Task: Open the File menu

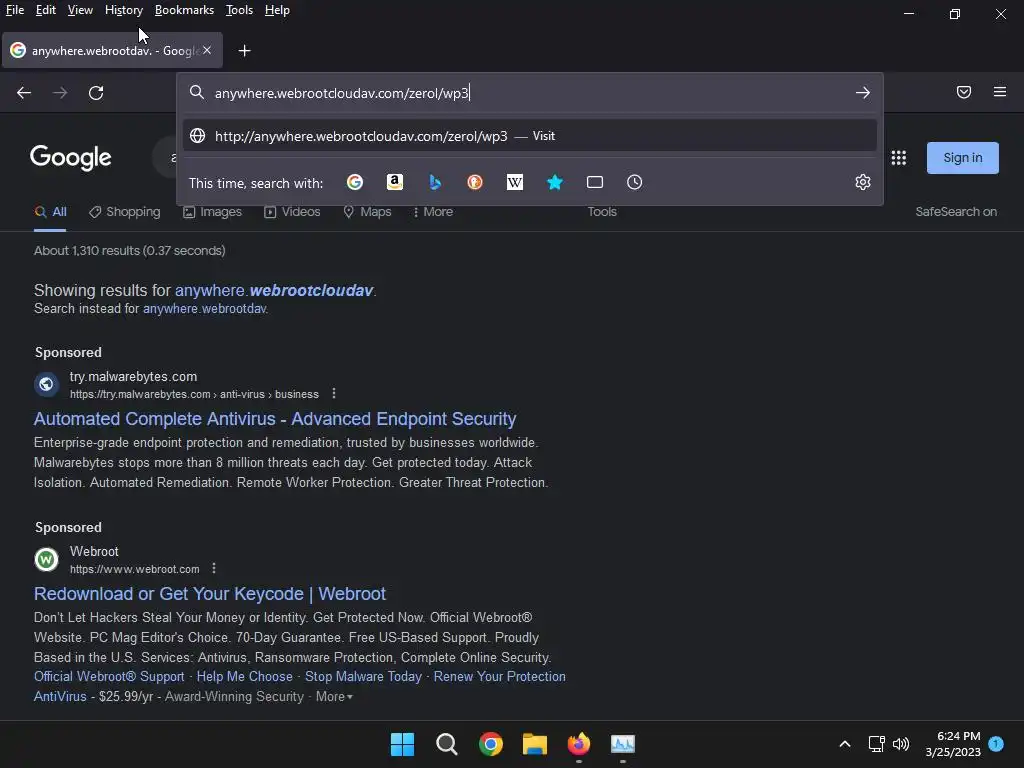Action: tap(15, 10)
